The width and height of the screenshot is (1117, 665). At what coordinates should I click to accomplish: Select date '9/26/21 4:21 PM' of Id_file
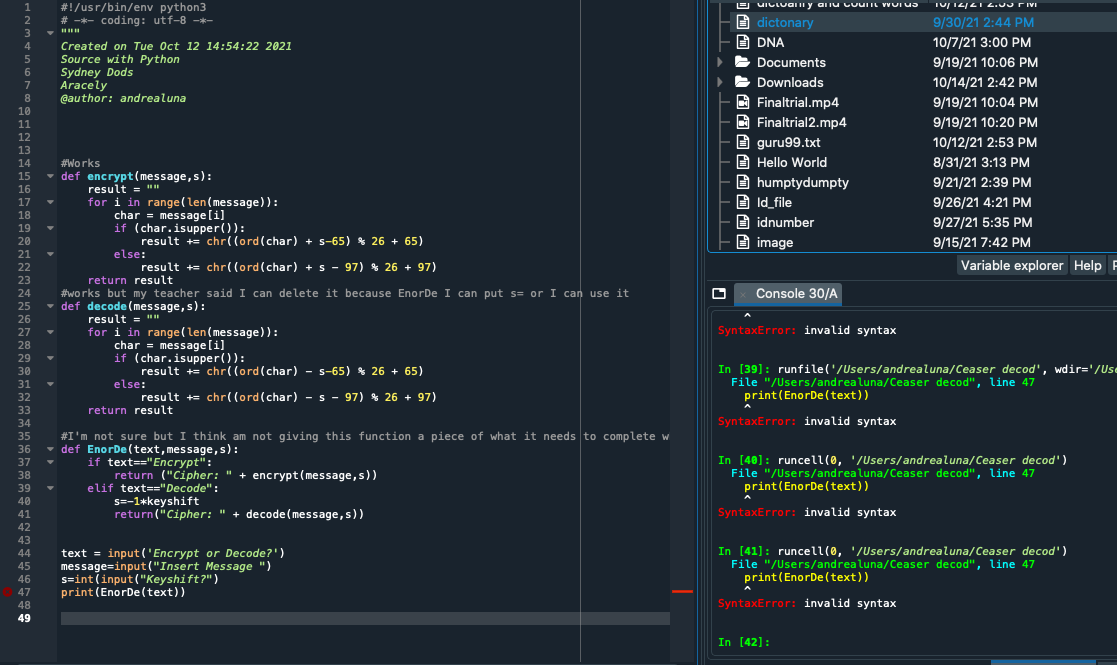point(982,201)
